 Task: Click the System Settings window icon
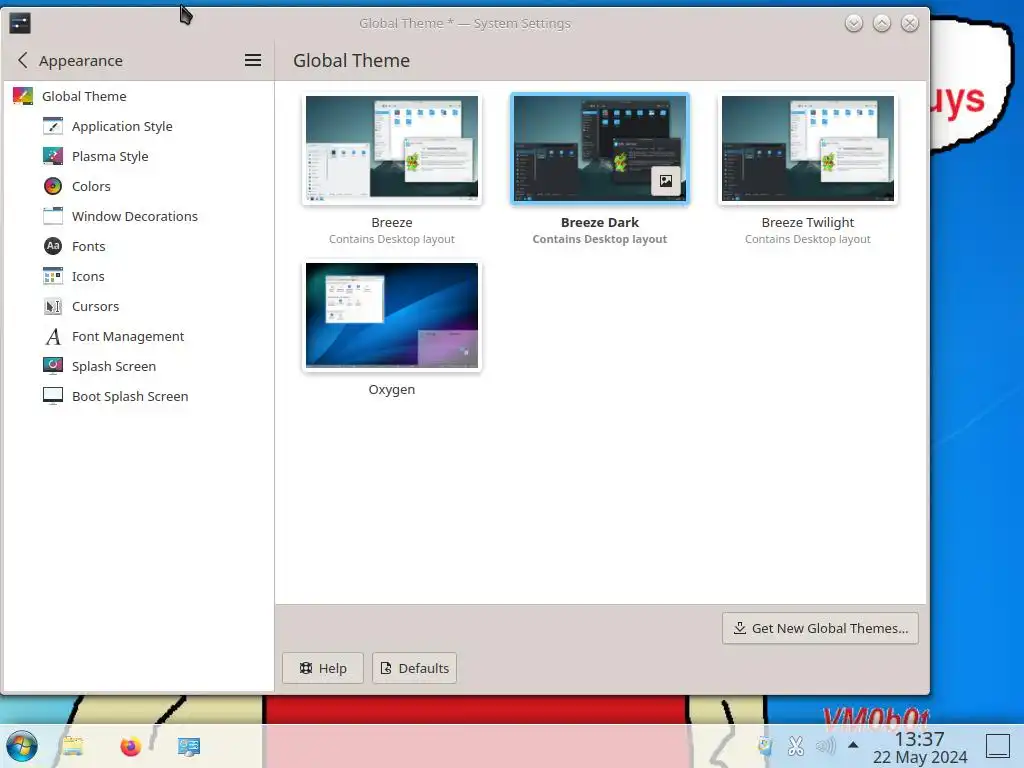tap(20, 24)
